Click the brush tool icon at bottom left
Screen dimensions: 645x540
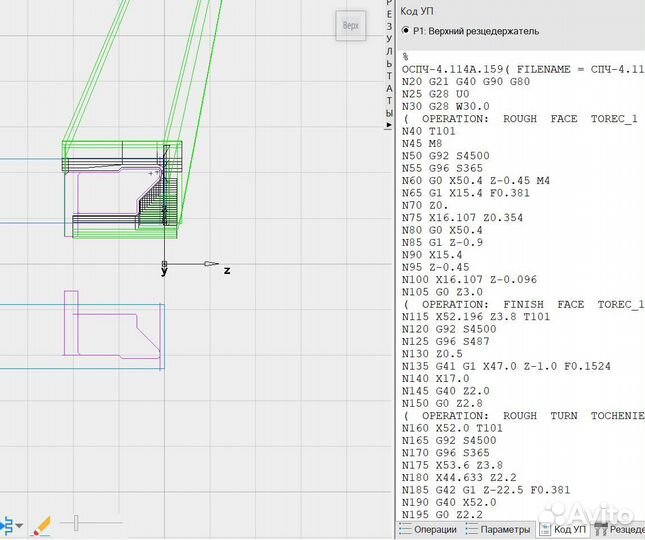(40, 525)
